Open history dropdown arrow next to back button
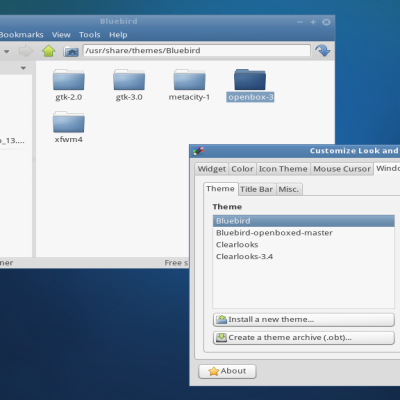 point(6,51)
